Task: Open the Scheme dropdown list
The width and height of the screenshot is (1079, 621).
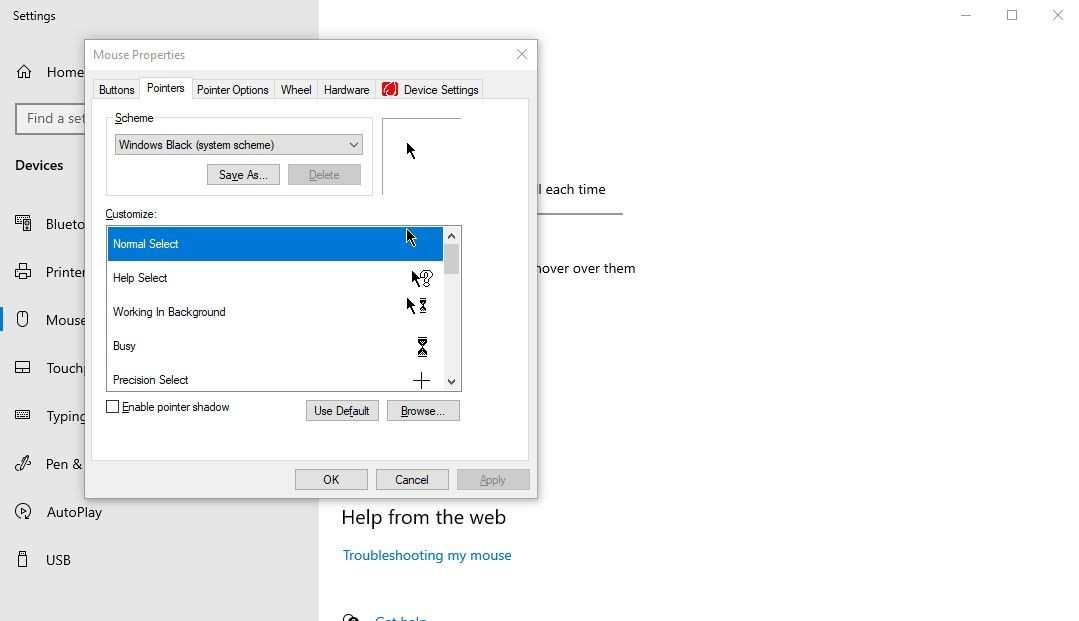Action: [x=238, y=145]
